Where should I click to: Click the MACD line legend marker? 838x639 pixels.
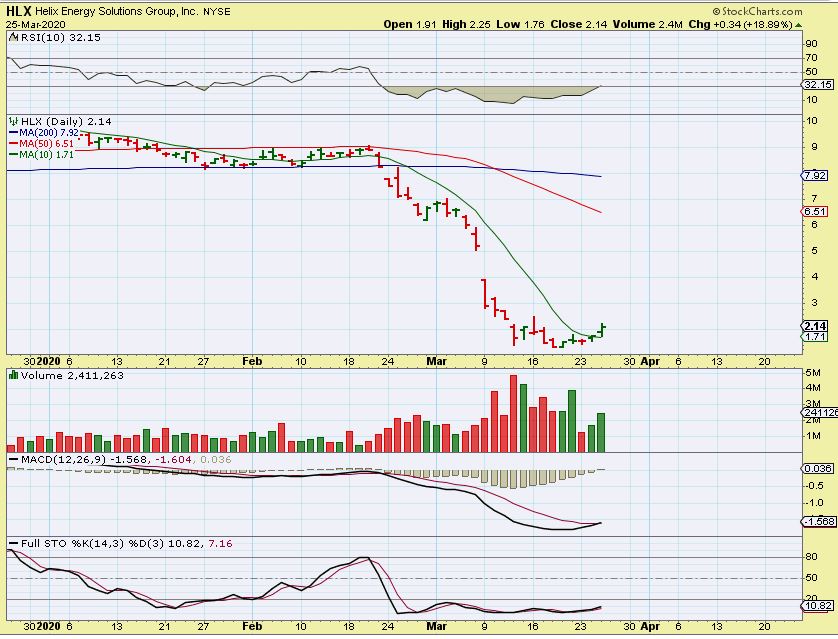click(x=13, y=460)
